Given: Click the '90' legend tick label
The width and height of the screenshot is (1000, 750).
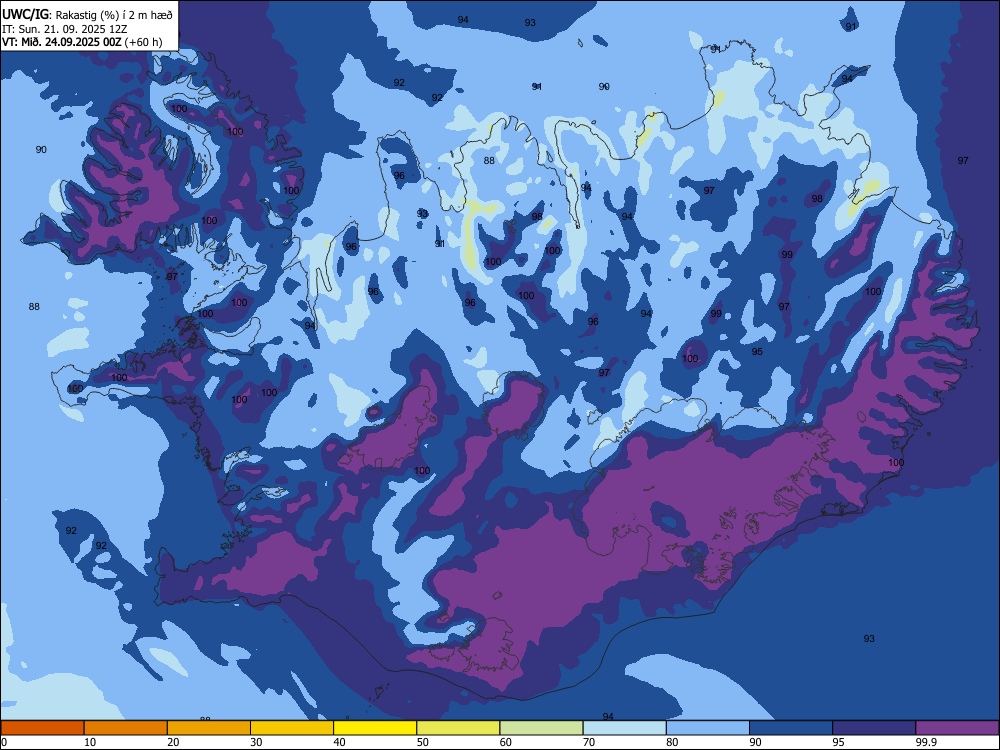Looking at the screenshot, I should point(755,742).
